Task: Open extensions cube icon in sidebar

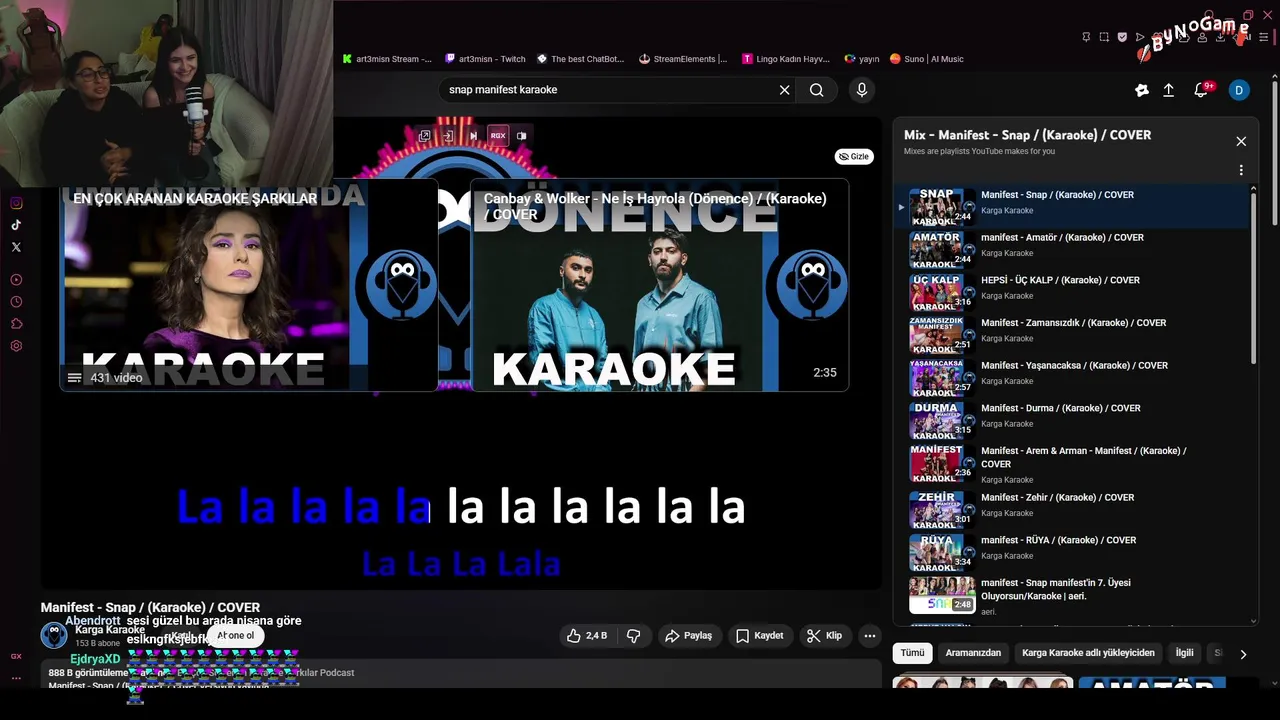Action: point(16,324)
